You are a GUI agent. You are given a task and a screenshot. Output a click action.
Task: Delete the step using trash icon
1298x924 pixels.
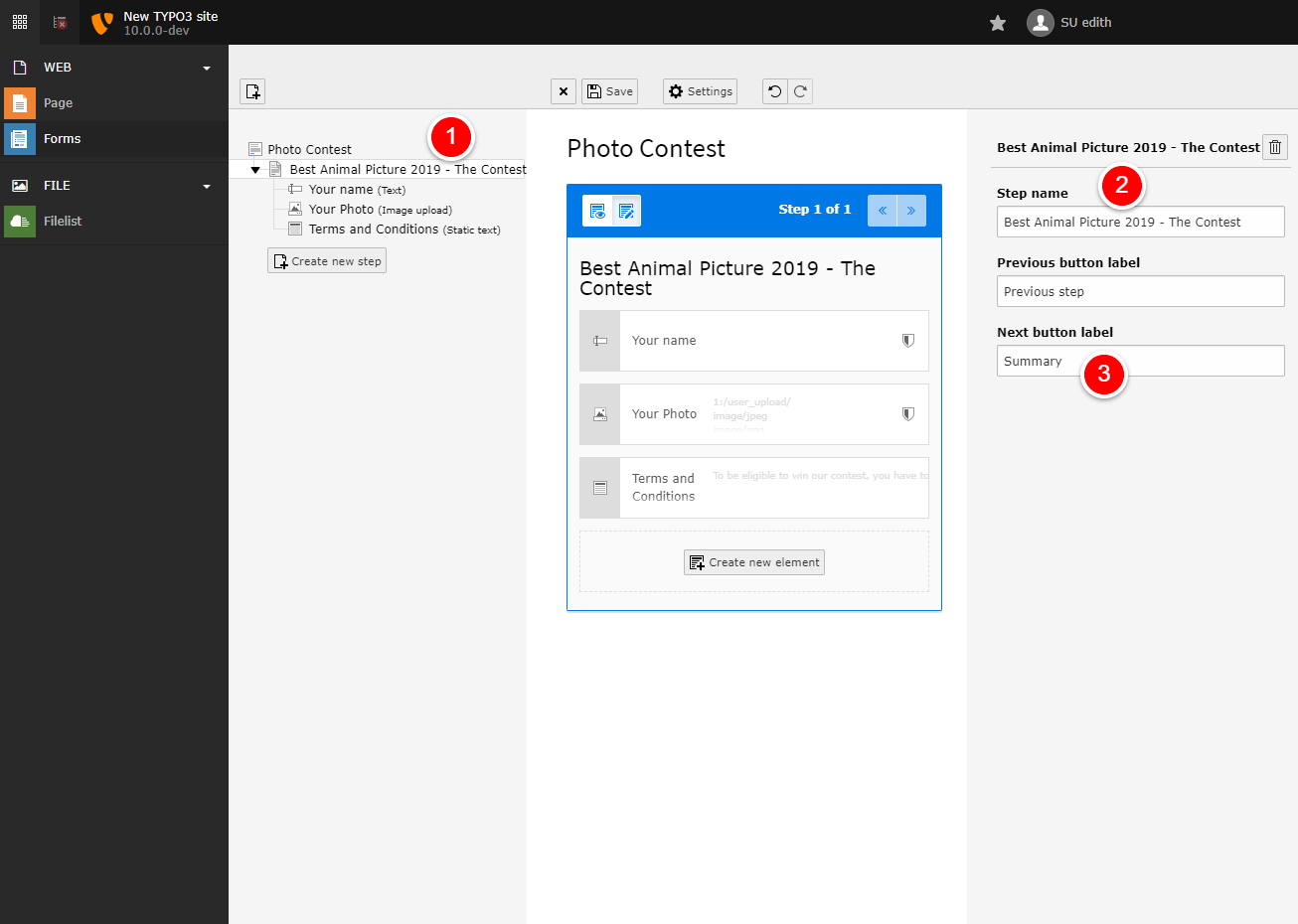pyautogui.click(x=1275, y=147)
